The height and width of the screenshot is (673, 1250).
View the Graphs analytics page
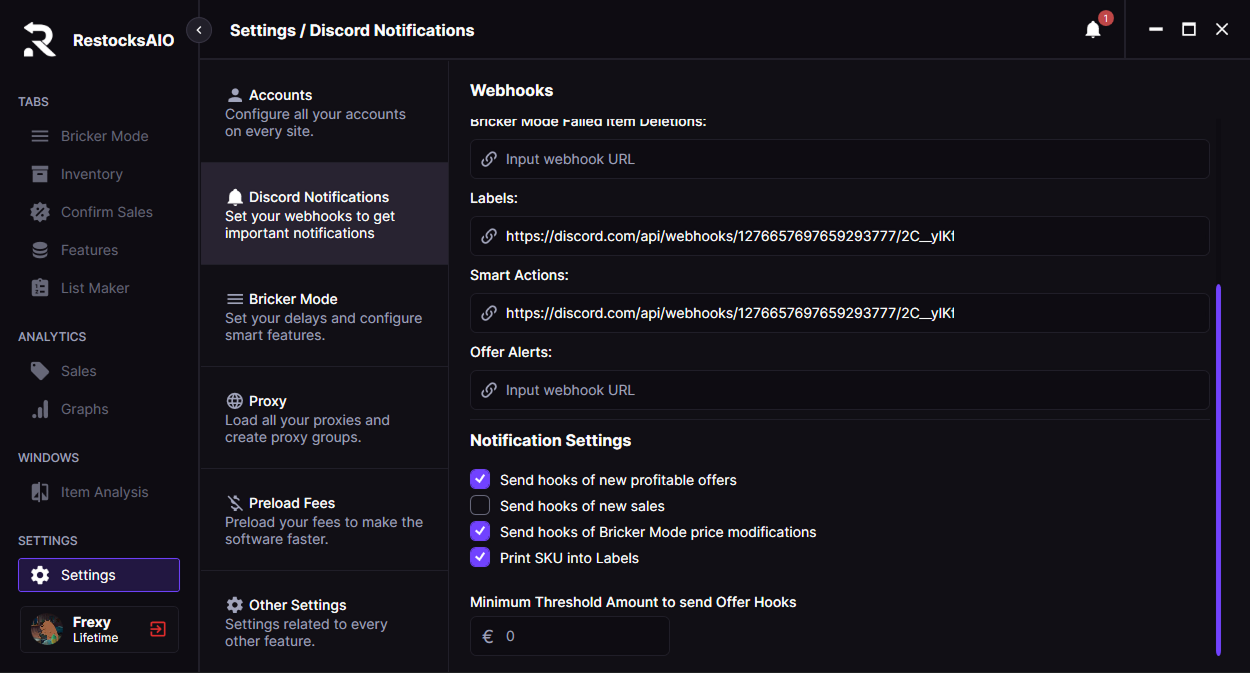pos(84,409)
